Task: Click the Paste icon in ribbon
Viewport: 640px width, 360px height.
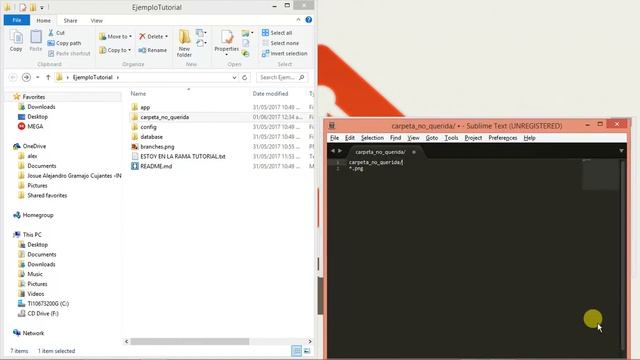Action: (x=36, y=41)
